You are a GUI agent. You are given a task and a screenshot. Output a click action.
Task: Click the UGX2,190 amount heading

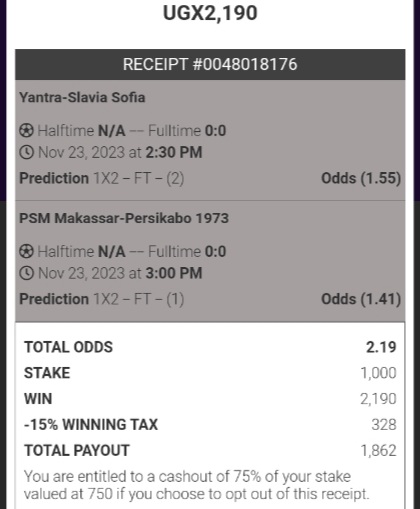210,13
